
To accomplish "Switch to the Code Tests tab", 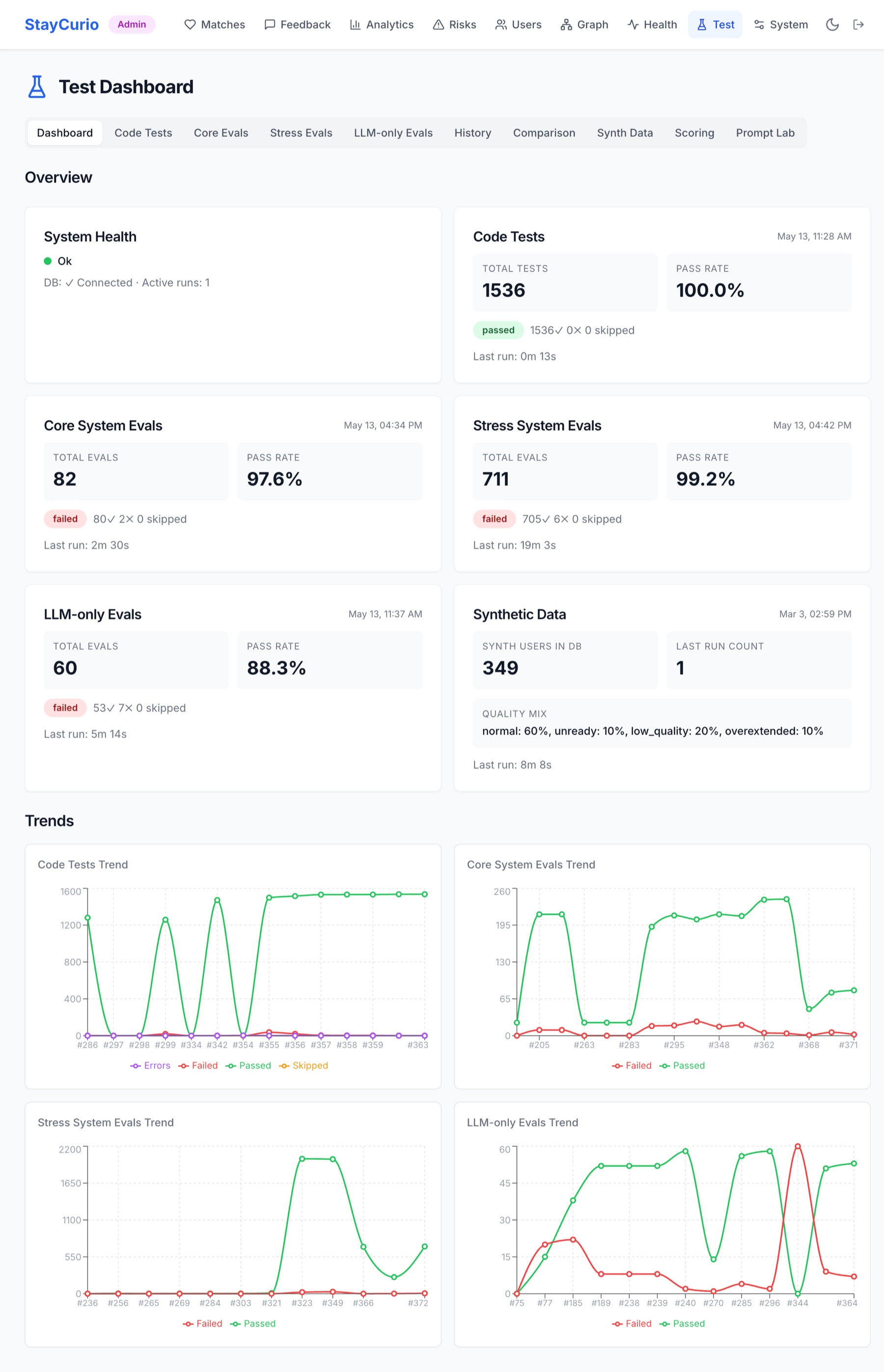I will click(143, 133).
